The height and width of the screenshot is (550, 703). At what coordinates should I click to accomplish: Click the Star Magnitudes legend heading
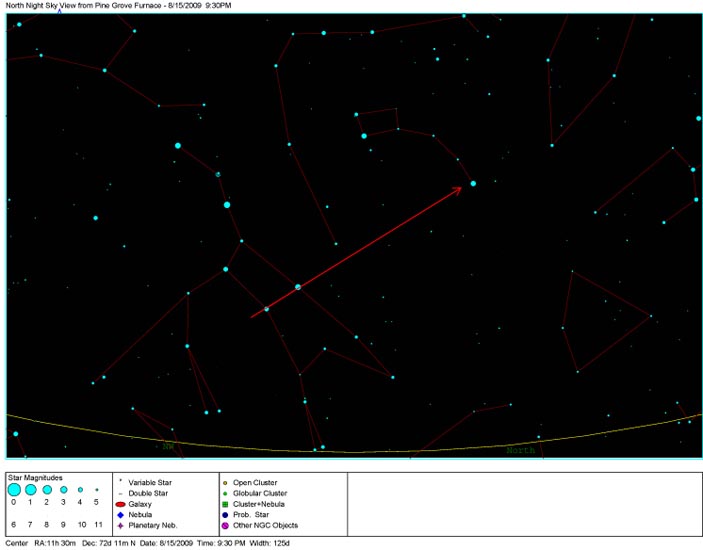pyautogui.click(x=37, y=477)
